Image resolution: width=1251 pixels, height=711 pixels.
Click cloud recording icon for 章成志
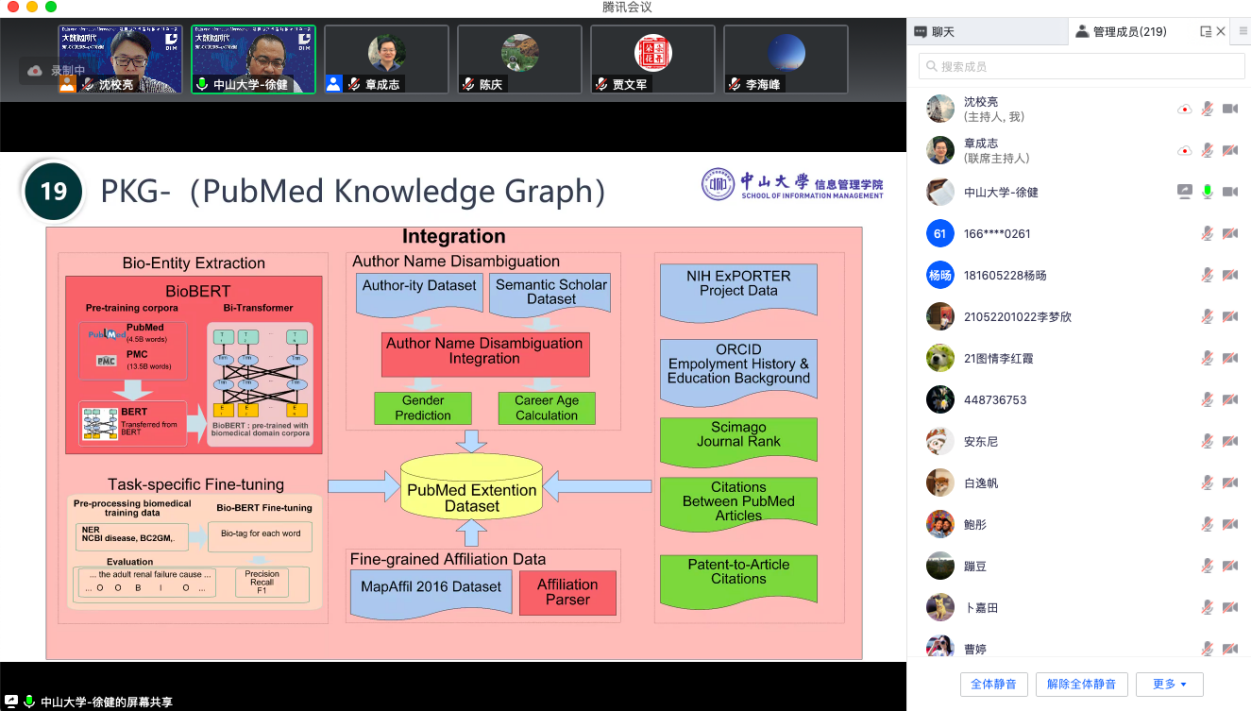point(1185,150)
